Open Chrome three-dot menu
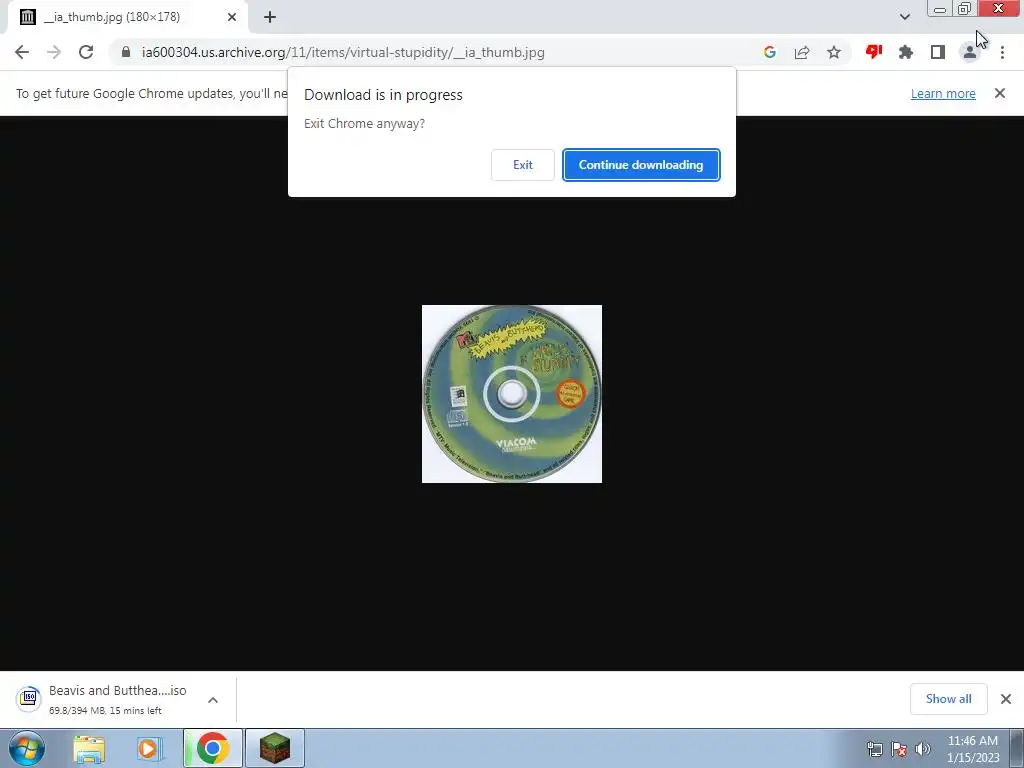This screenshot has height=768, width=1024. [x=1002, y=52]
